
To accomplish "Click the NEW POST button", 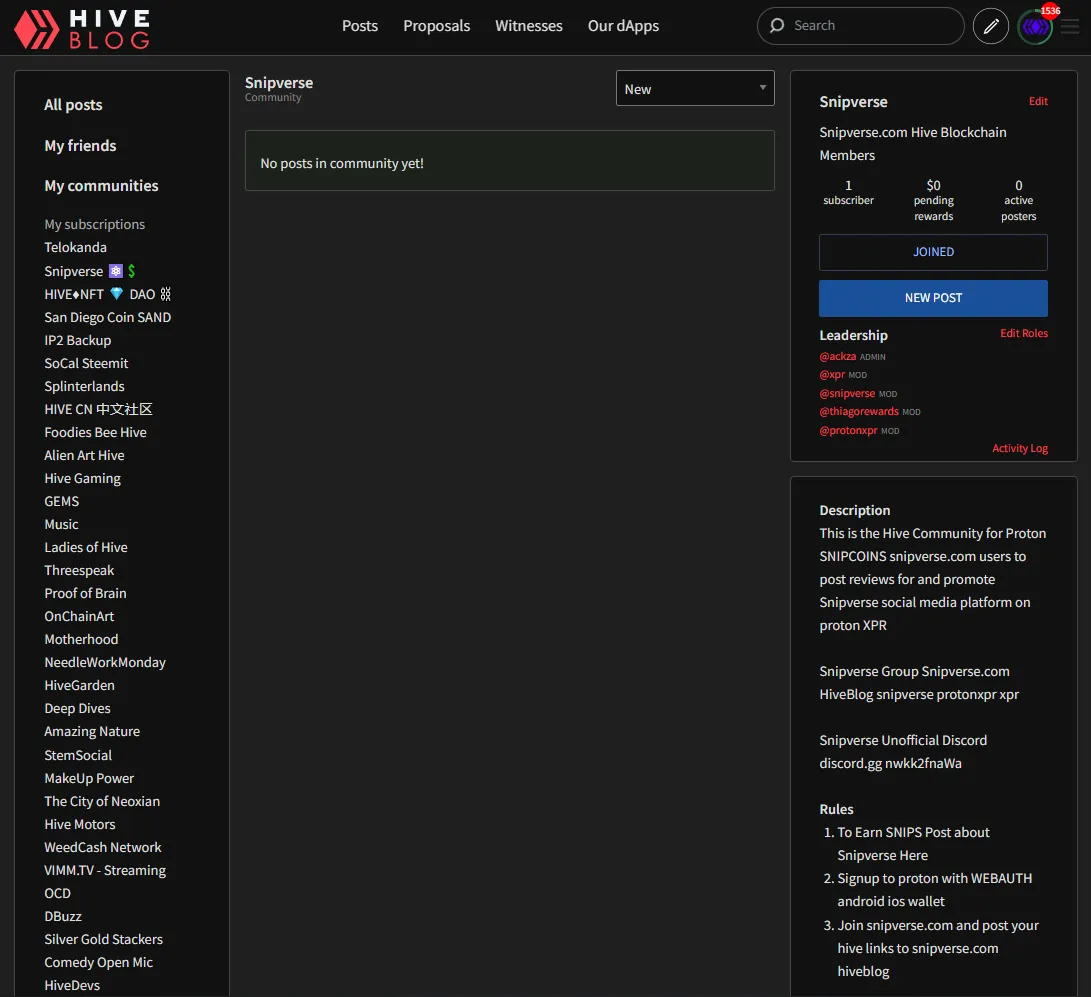I will (933, 298).
